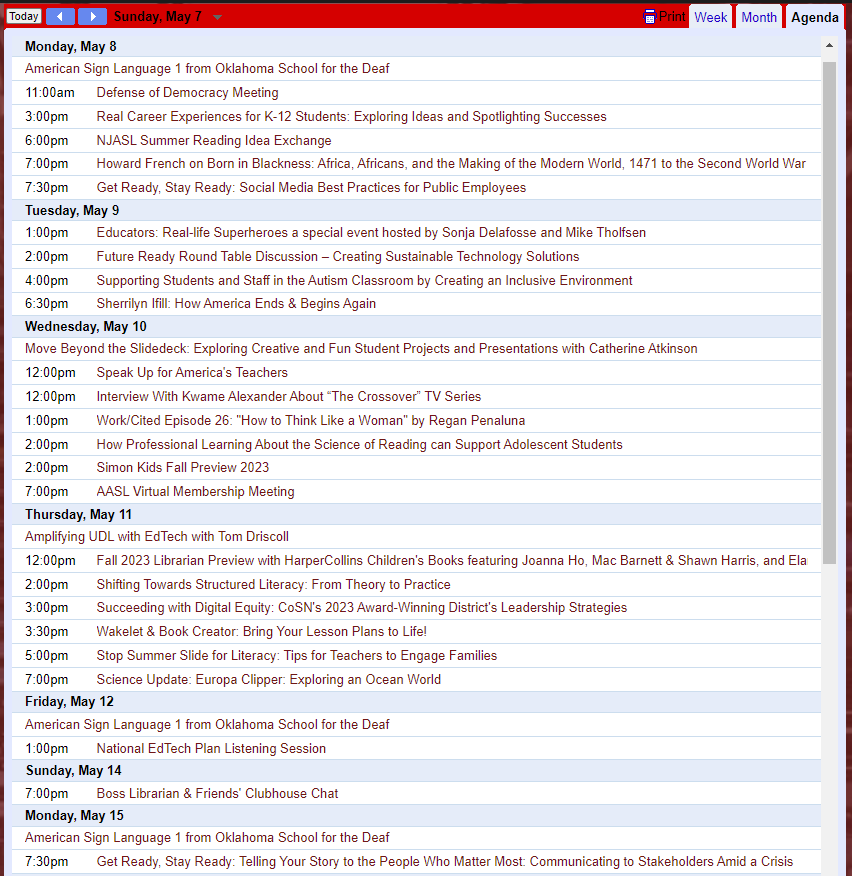Viewport: 852px width, 876px height.
Task: Go to previous date range arrow
Action: pos(60,16)
